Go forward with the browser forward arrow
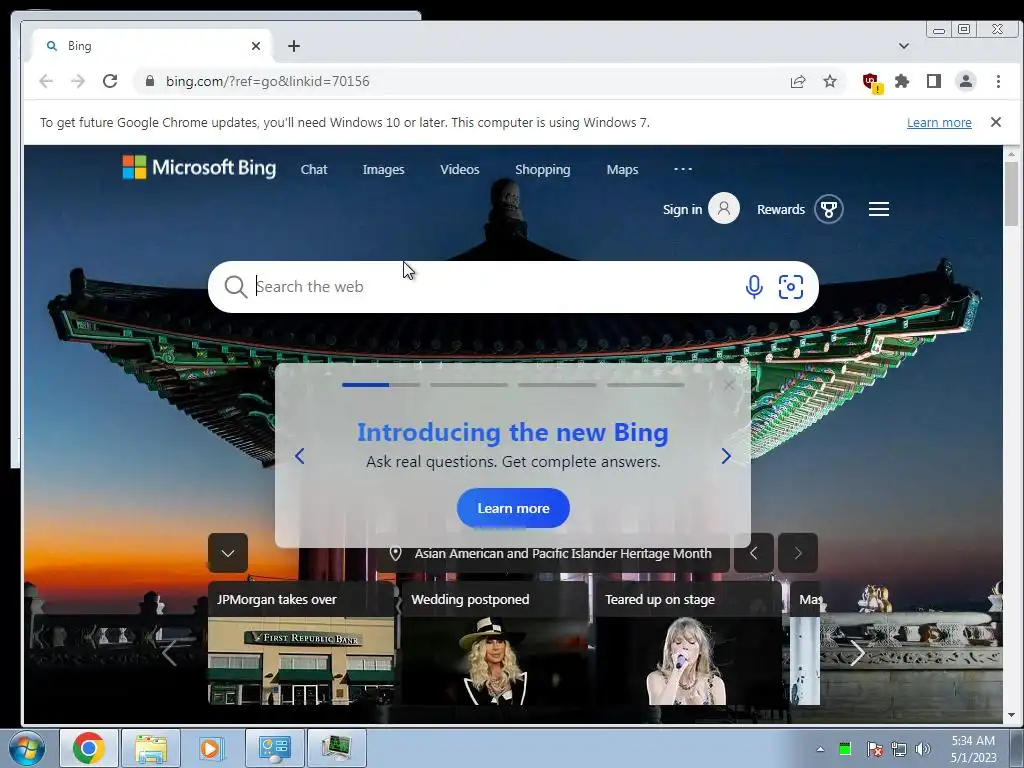 pos(78,81)
